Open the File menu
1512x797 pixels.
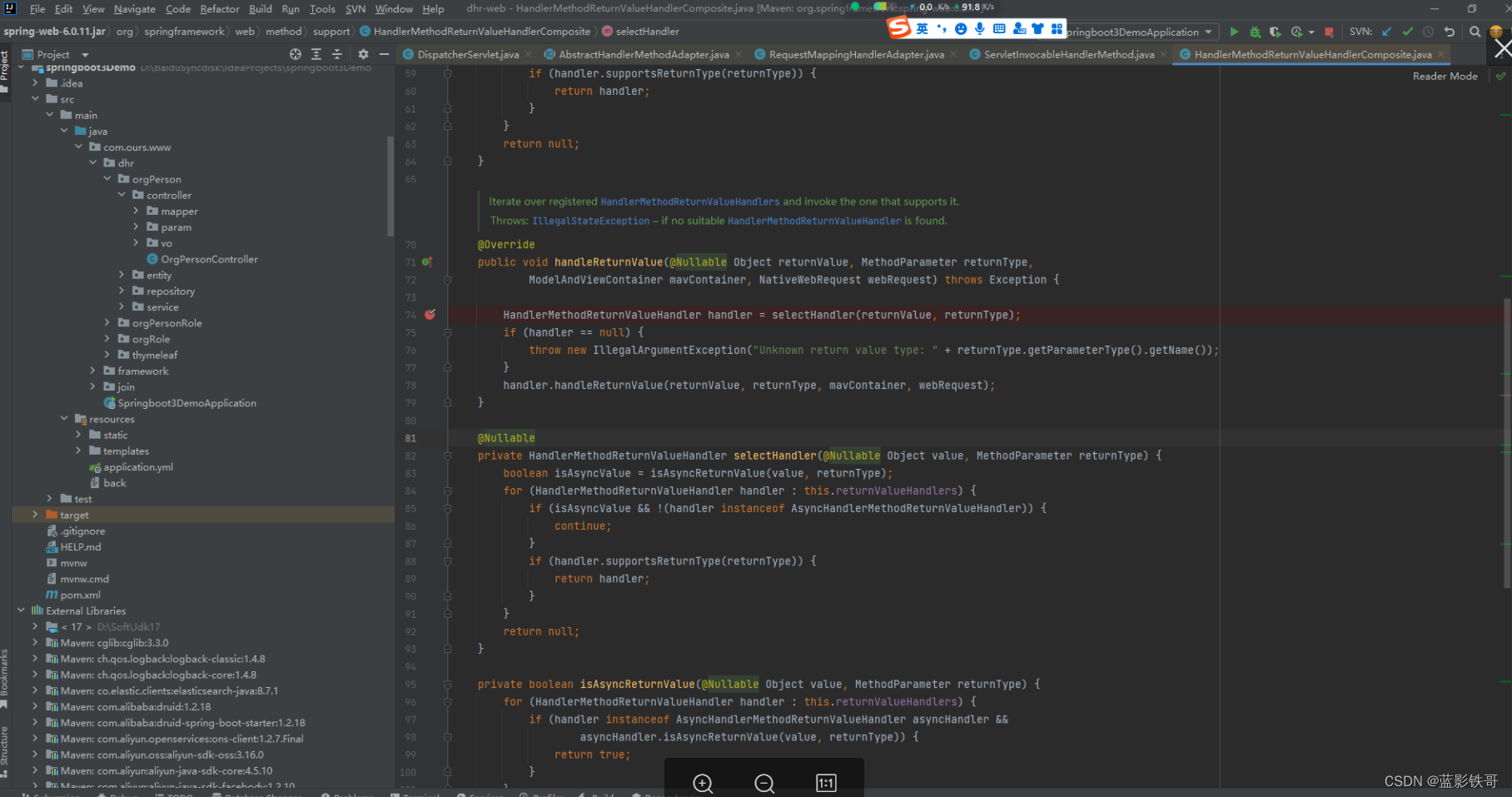tap(37, 9)
